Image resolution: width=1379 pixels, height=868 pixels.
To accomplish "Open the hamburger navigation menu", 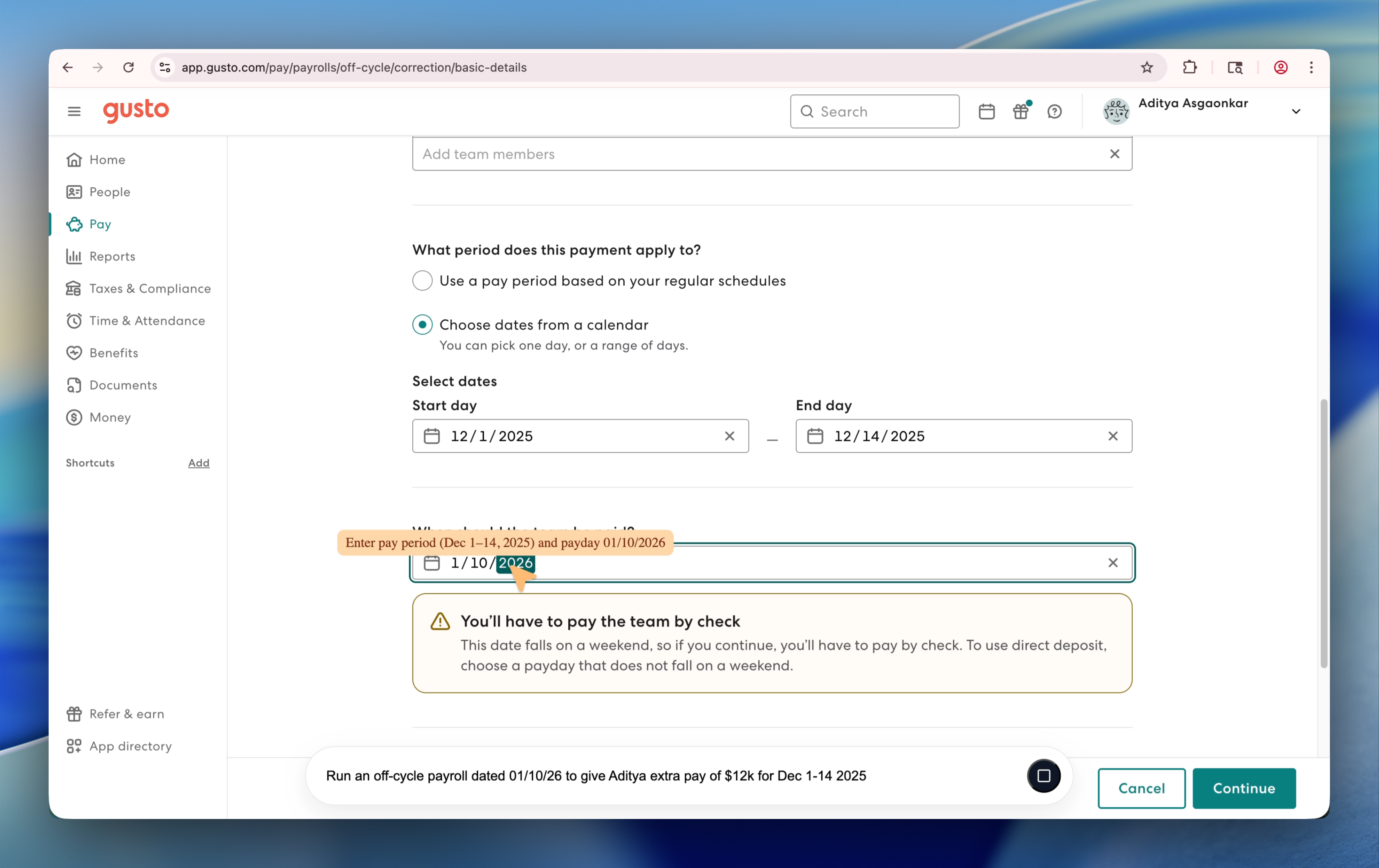I will tap(73, 111).
